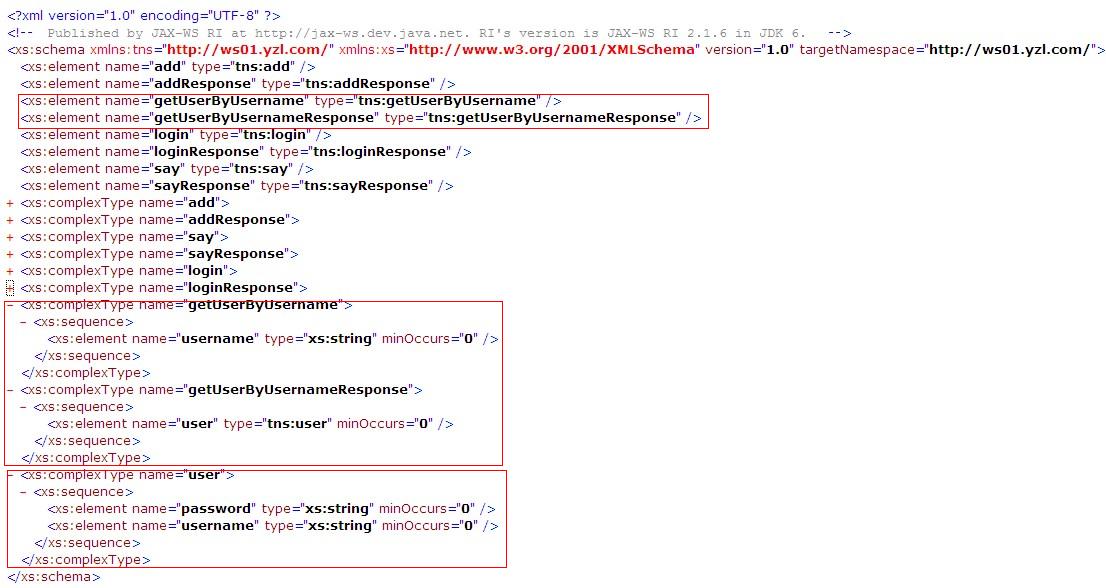The width and height of the screenshot is (1106, 588).
Task: Expand the complexType named login
Action: point(10,271)
